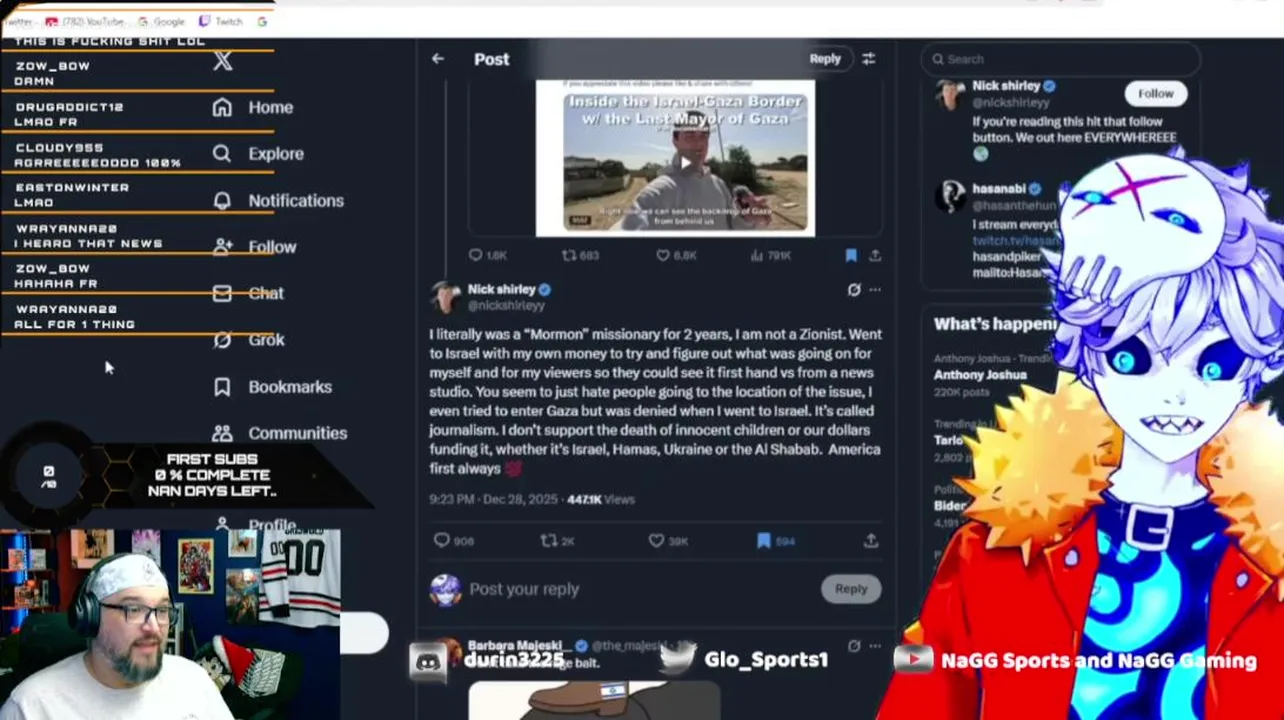Like the quoted post with 6.8K likes
Image resolution: width=1284 pixels, height=720 pixels.
pos(676,255)
